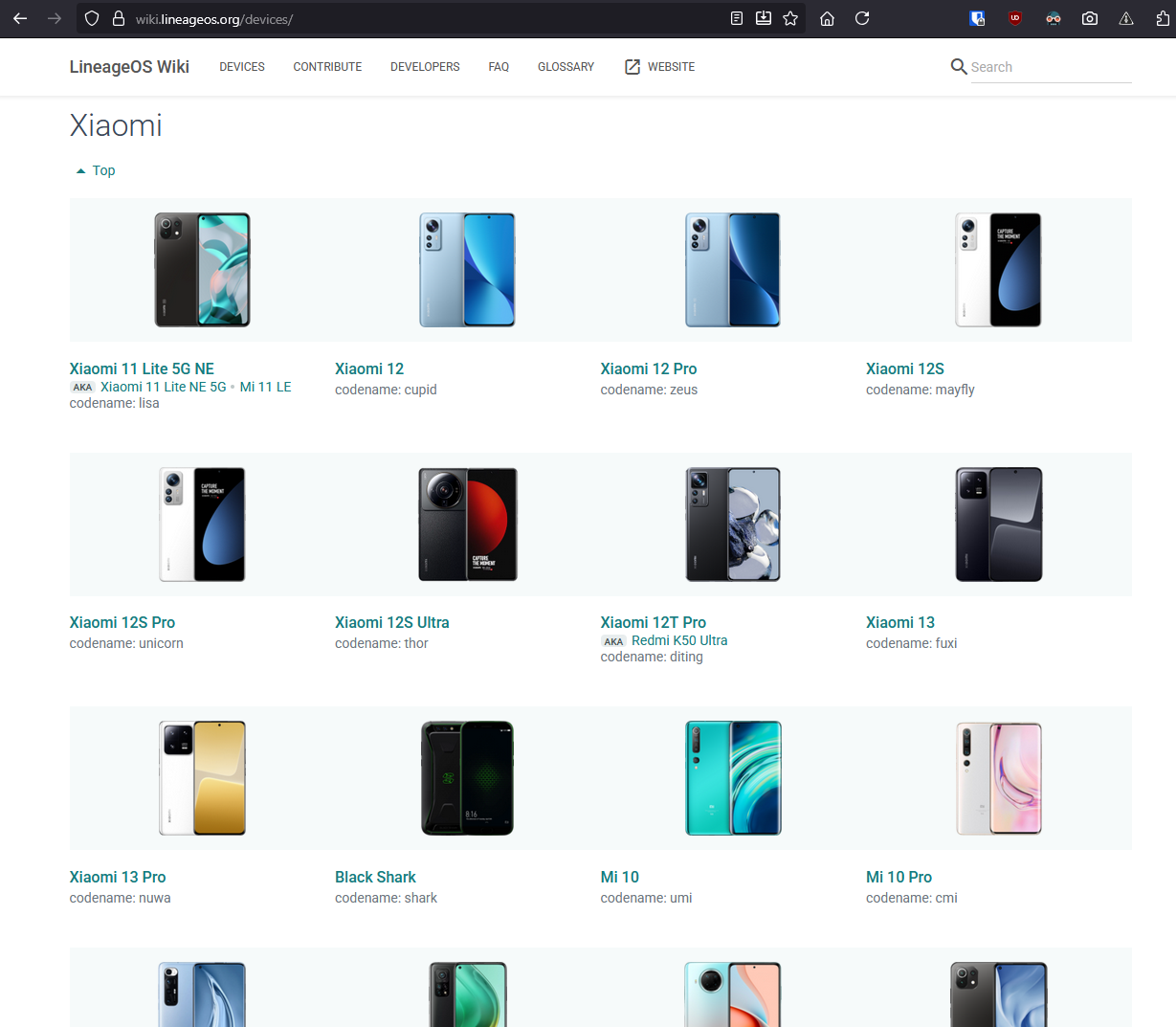This screenshot has width=1176, height=1027.
Task: Click the Xiaomi 11 Lite 5G NE image
Action: [x=202, y=270]
